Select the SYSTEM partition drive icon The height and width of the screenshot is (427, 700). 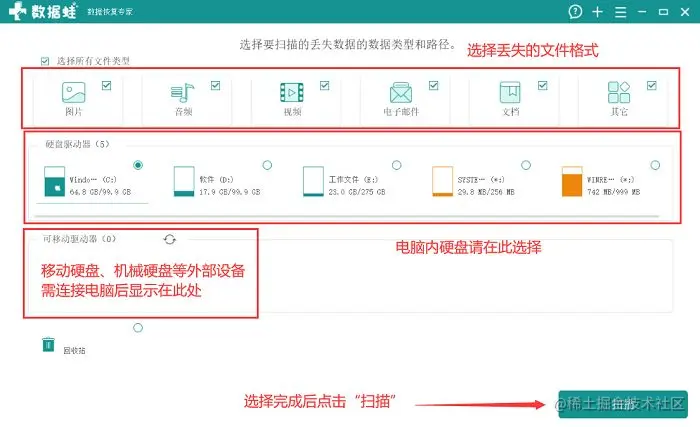442,181
